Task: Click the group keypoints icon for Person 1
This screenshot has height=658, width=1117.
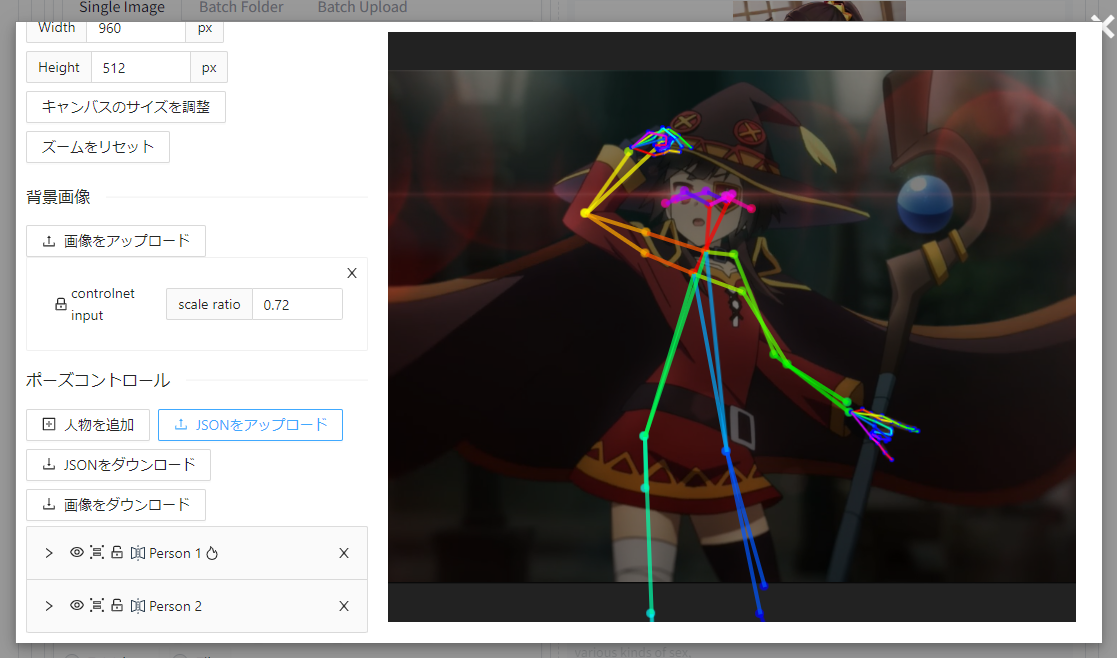Action: [x=97, y=553]
